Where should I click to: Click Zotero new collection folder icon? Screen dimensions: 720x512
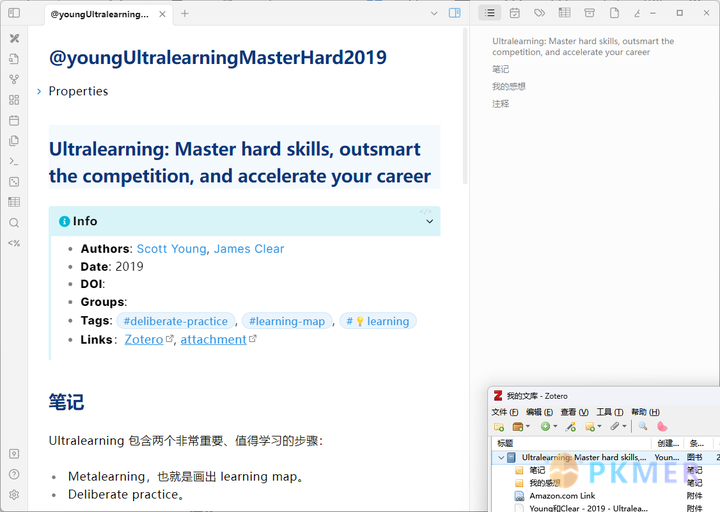tap(499, 427)
